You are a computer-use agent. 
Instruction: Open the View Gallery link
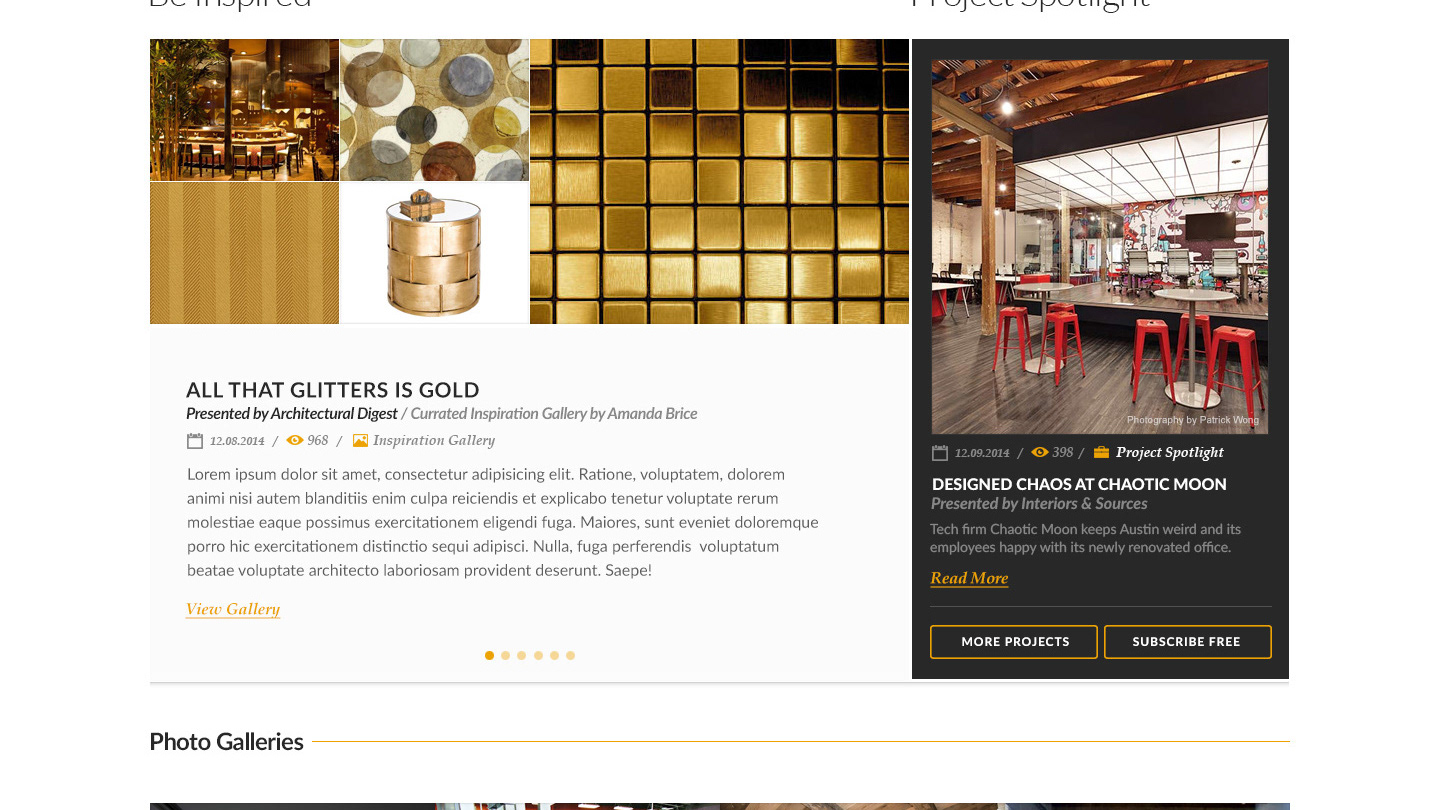(233, 609)
